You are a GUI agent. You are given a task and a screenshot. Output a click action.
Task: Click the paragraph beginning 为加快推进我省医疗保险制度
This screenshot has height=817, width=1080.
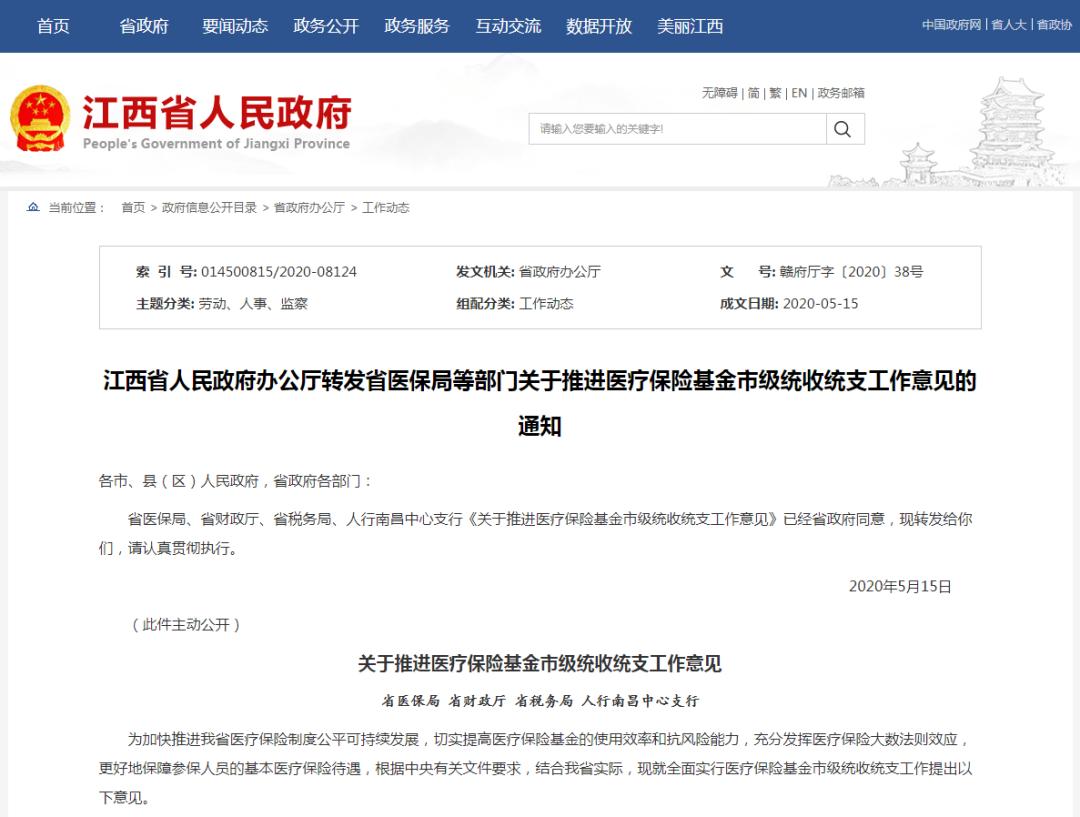(x=536, y=768)
